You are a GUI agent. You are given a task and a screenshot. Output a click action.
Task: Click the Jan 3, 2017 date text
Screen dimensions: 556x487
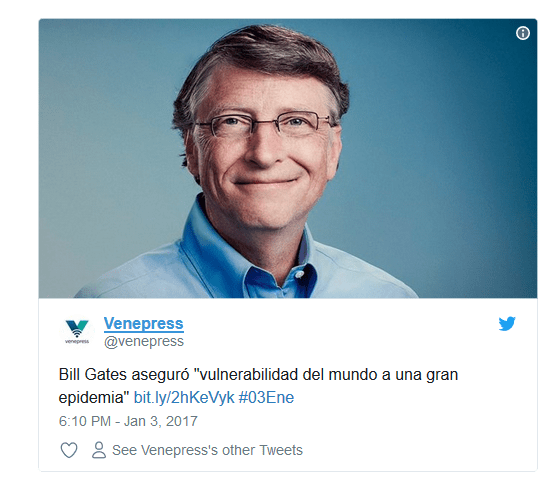[x=161, y=421]
